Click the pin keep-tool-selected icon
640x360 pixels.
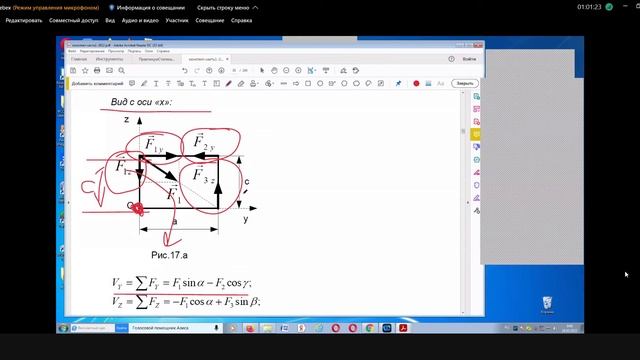398,83
